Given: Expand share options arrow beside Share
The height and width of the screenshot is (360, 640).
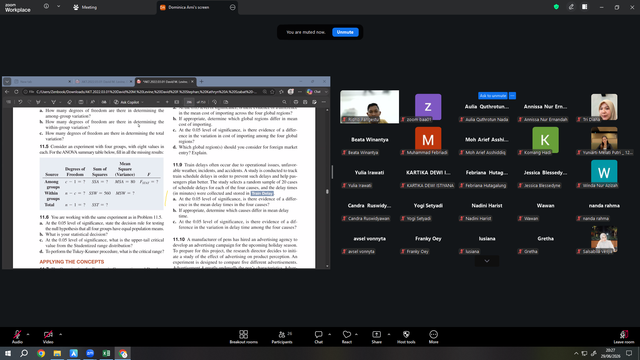Looking at the screenshot, I should pos(389,334).
